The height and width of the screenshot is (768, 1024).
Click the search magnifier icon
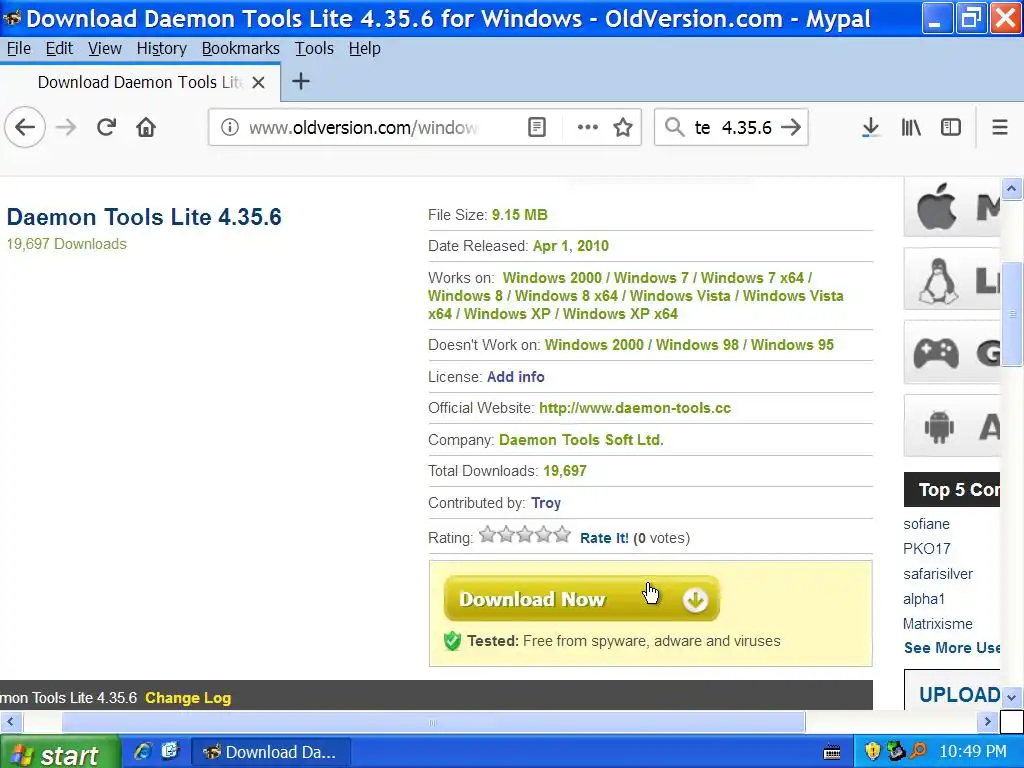pos(674,127)
